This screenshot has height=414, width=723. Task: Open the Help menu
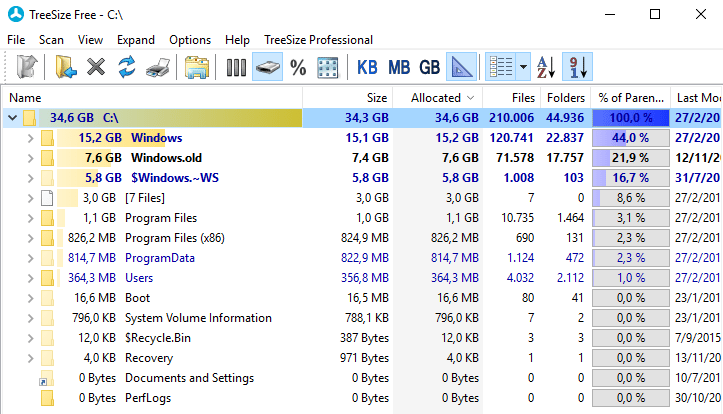point(237,40)
